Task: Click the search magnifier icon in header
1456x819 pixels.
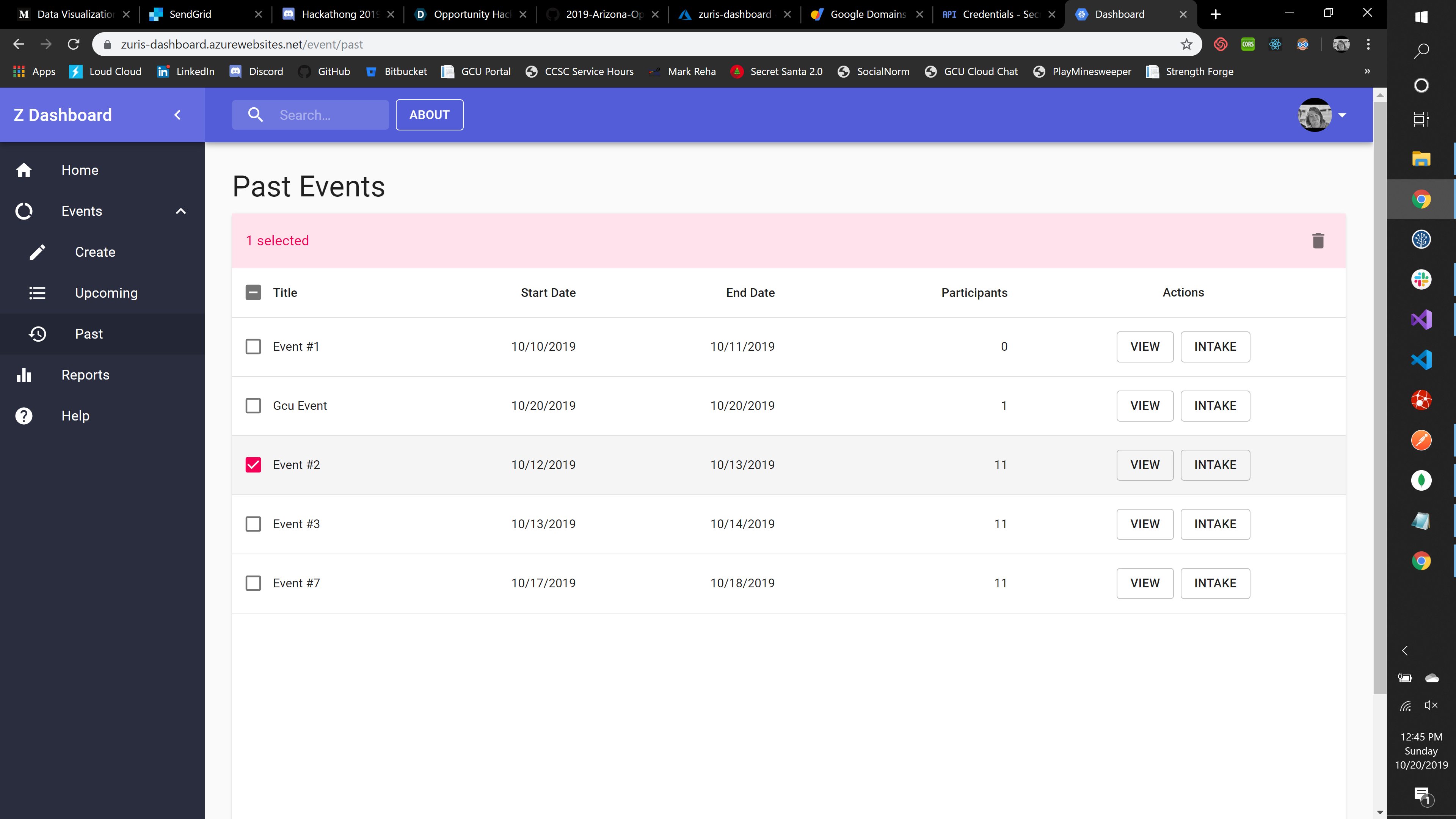Action: click(x=256, y=115)
